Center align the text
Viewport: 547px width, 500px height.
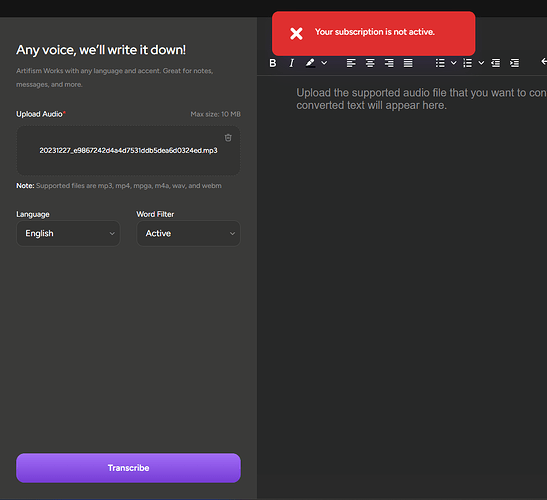pos(370,63)
